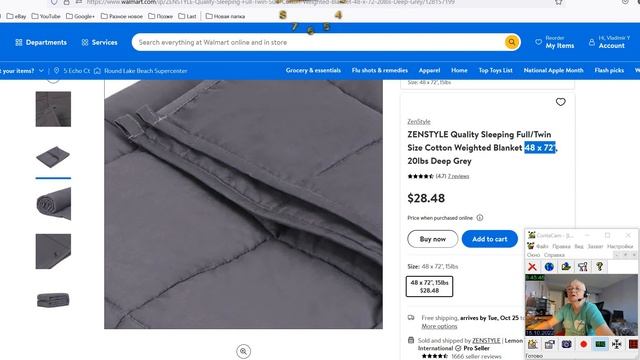Show the stacked folded blanket thumbnail
Screen dimensions: 640x360
coord(53,299)
